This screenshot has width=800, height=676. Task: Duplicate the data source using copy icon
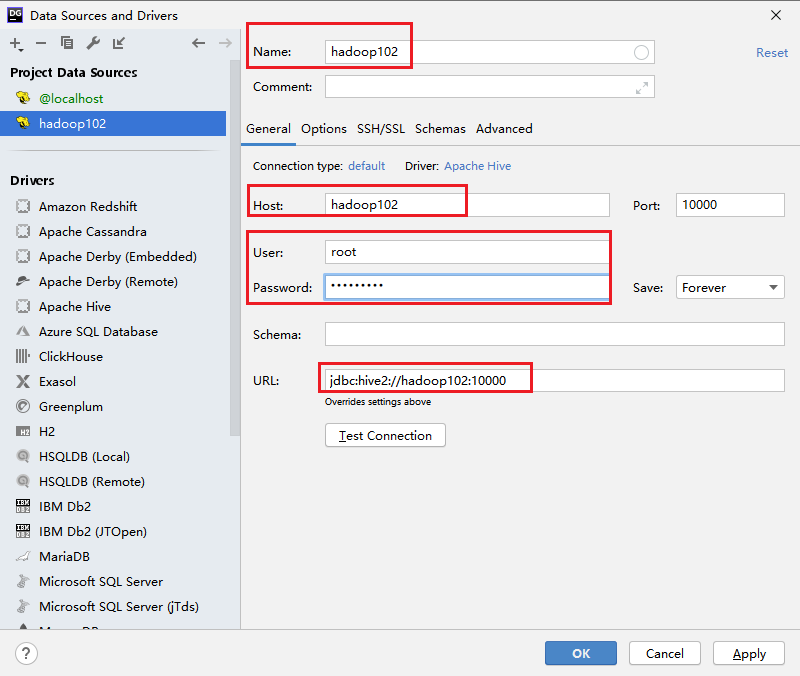click(67, 43)
